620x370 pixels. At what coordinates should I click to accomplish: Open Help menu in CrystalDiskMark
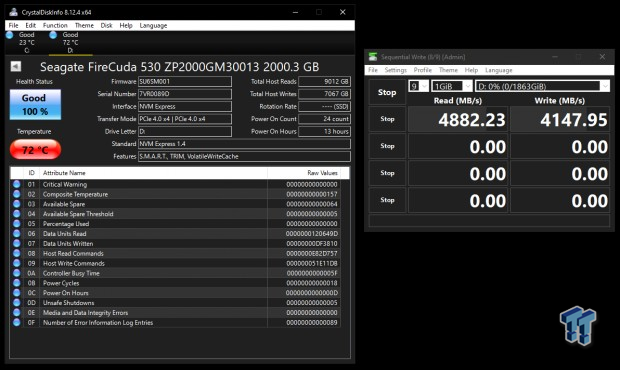471,70
